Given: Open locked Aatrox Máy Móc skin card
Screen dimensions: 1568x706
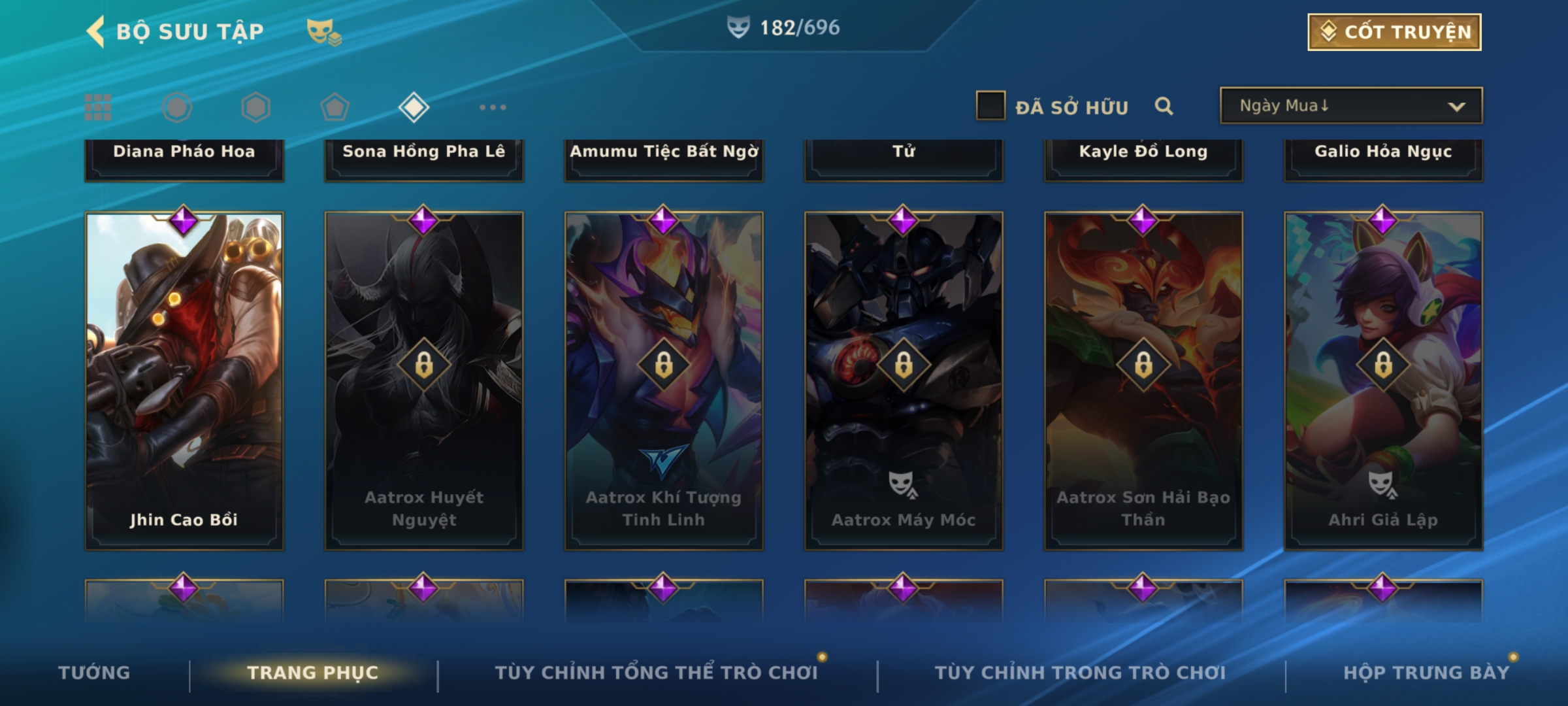Looking at the screenshot, I should [x=904, y=380].
